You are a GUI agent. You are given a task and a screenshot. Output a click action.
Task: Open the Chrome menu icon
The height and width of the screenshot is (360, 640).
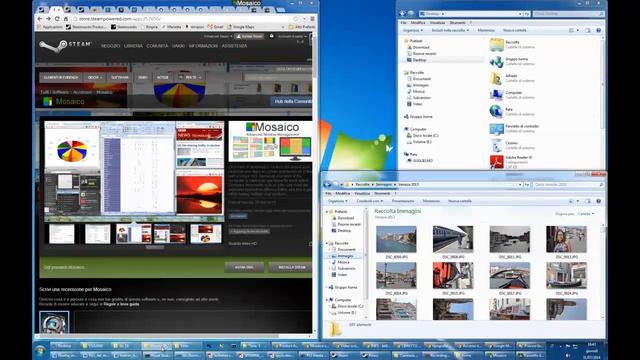click(x=312, y=19)
